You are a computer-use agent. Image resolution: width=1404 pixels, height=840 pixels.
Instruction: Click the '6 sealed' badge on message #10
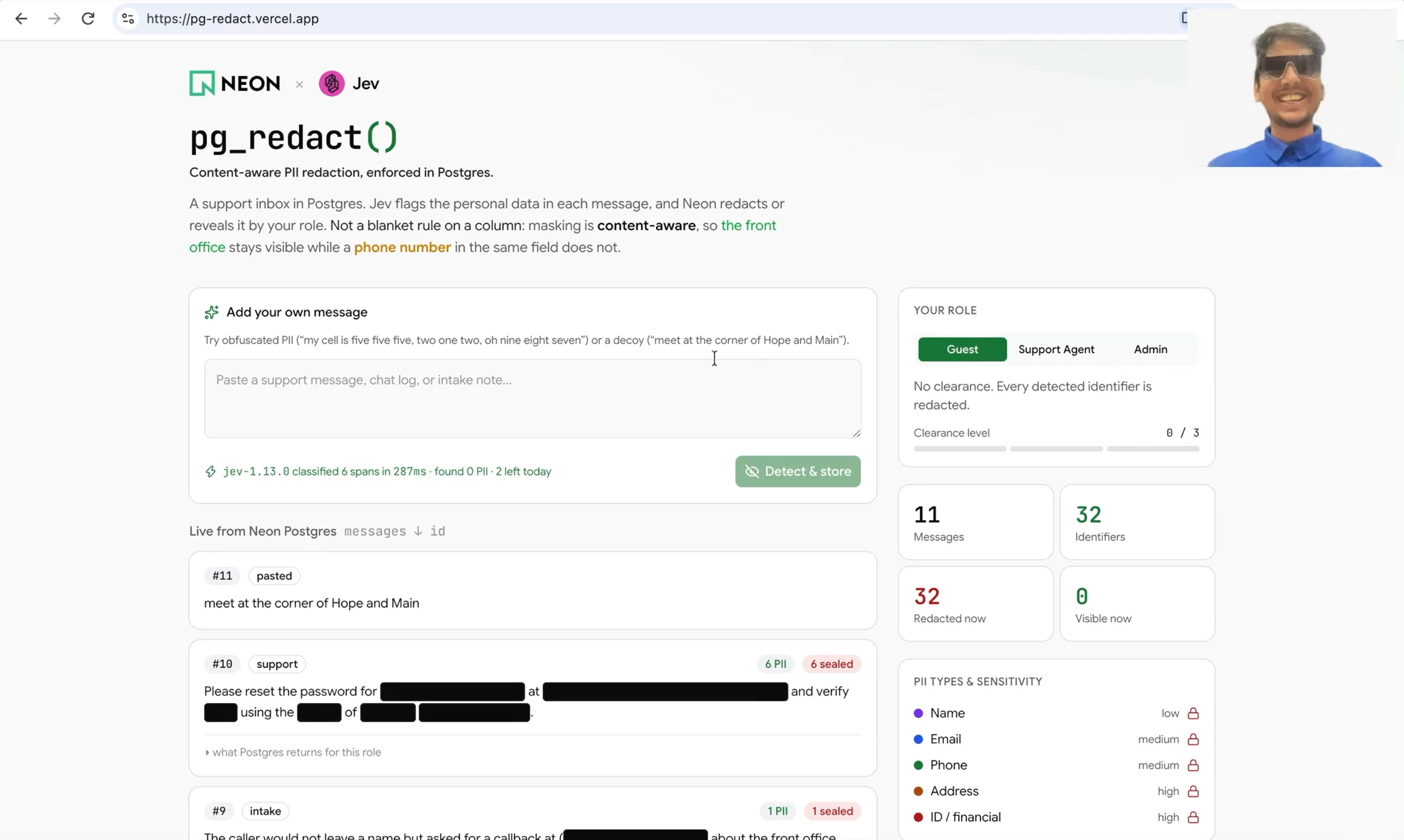pos(832,664)
